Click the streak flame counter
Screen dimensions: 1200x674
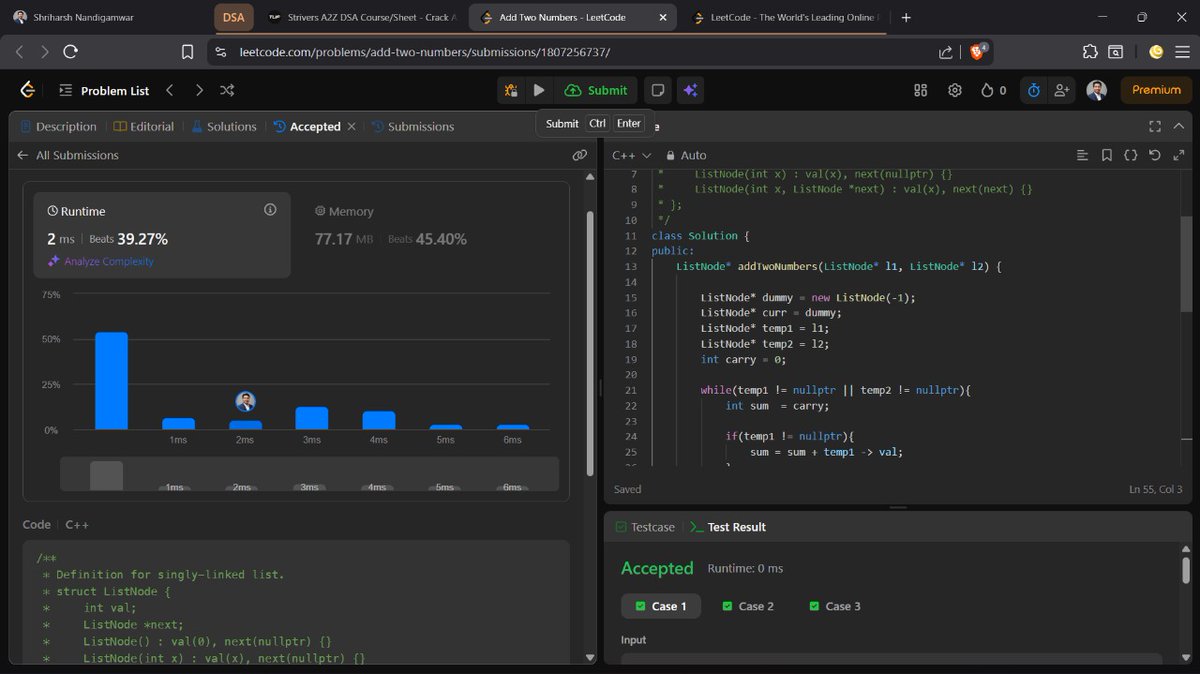(994, 90)
